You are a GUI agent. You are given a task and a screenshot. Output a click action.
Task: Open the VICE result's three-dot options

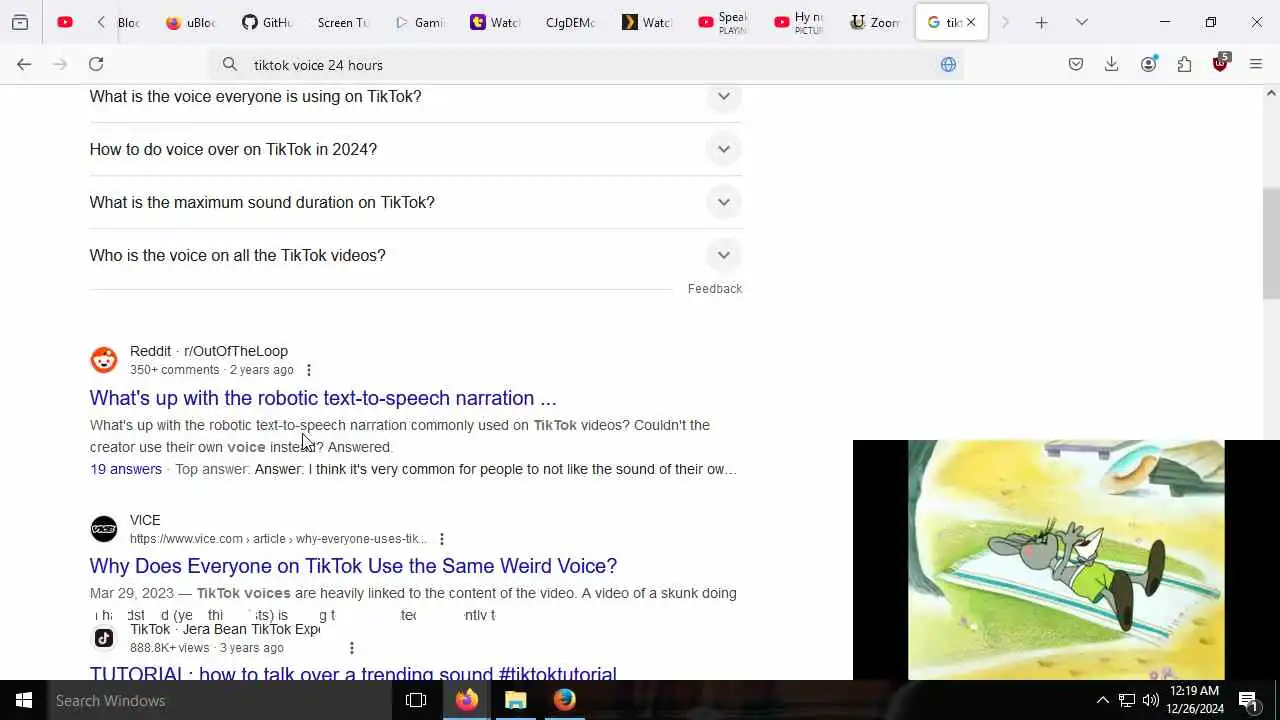441,539
